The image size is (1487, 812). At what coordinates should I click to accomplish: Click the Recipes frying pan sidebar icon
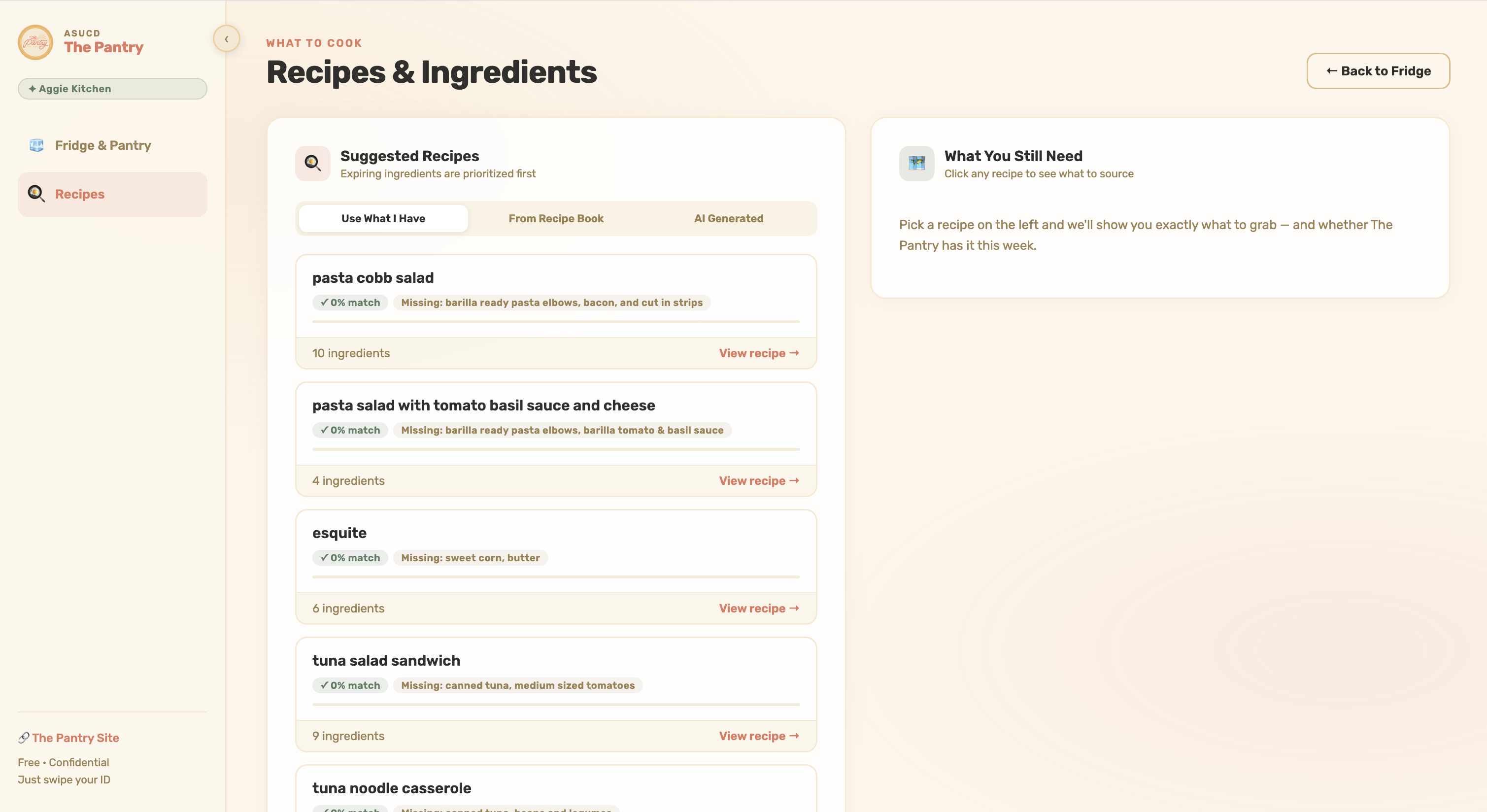coord(36,194)
